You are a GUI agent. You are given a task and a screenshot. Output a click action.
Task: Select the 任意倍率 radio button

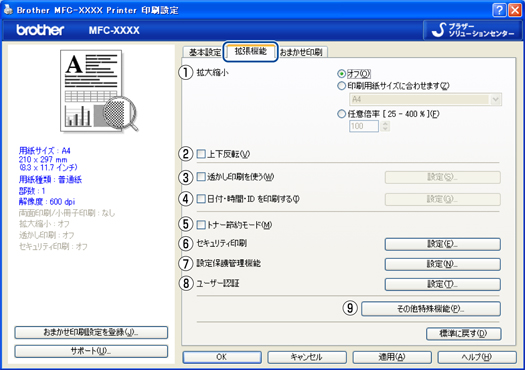click(341, 114)
